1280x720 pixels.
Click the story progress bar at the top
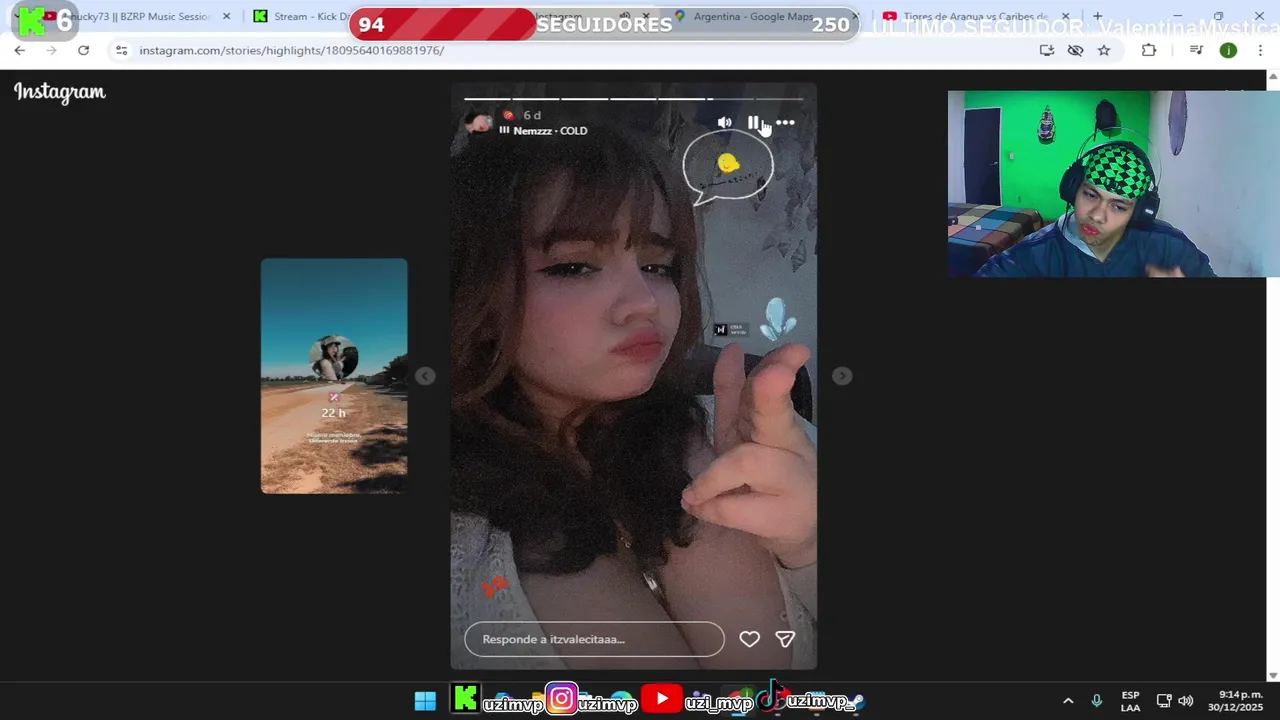(x=633, y=99)
